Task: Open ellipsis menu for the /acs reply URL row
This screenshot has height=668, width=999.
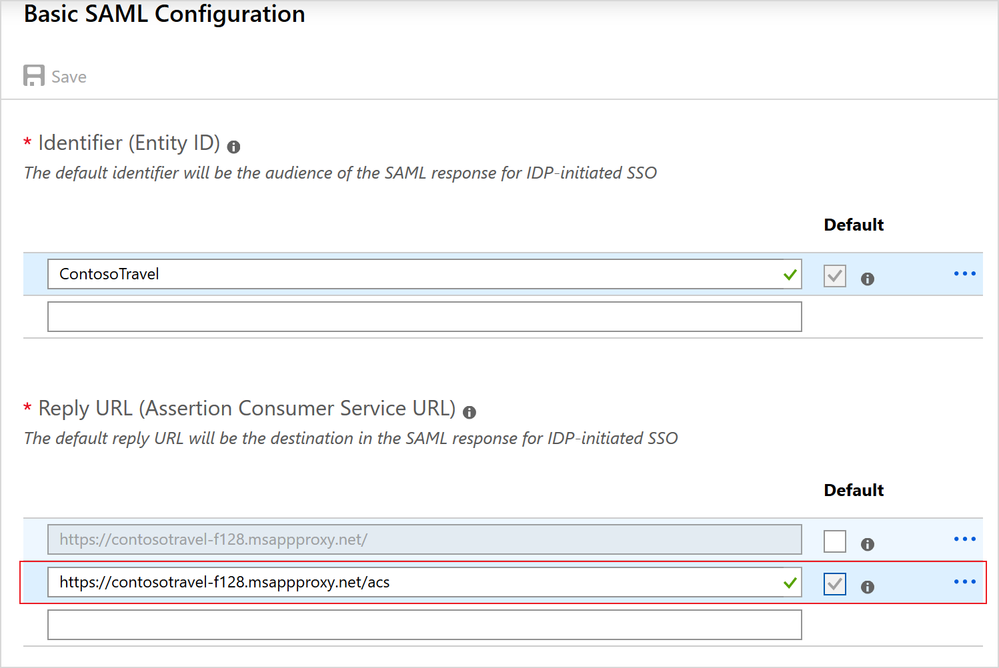Action: tap(964, 582)
